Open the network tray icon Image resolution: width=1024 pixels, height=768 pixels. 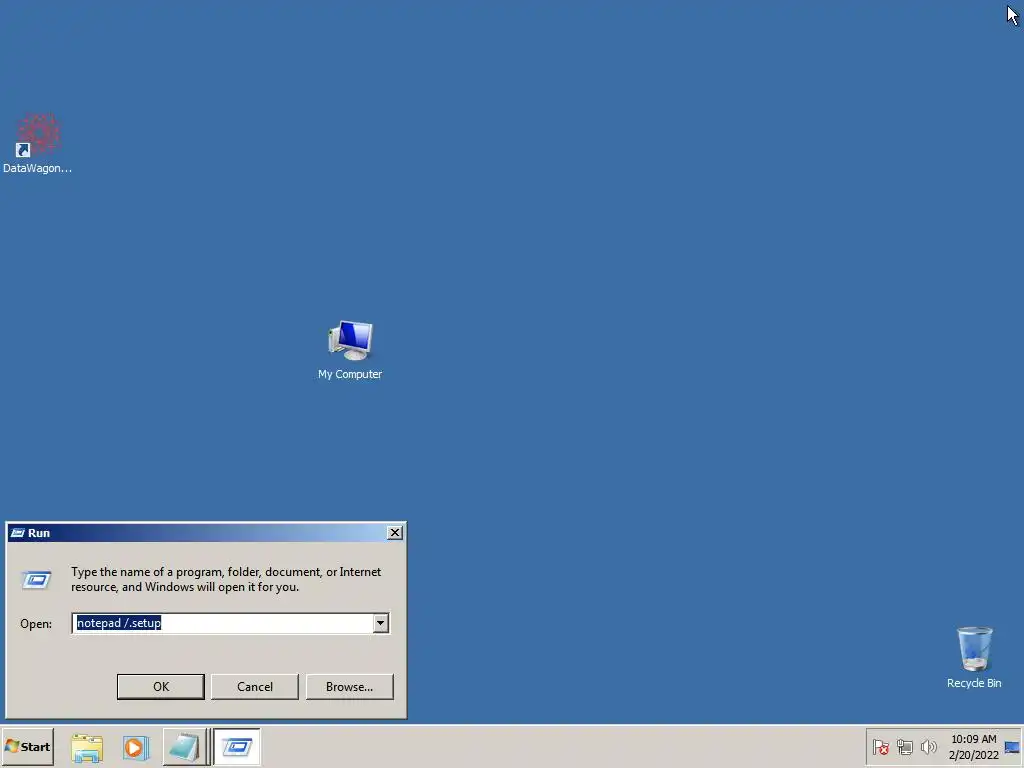click(904, 746)
